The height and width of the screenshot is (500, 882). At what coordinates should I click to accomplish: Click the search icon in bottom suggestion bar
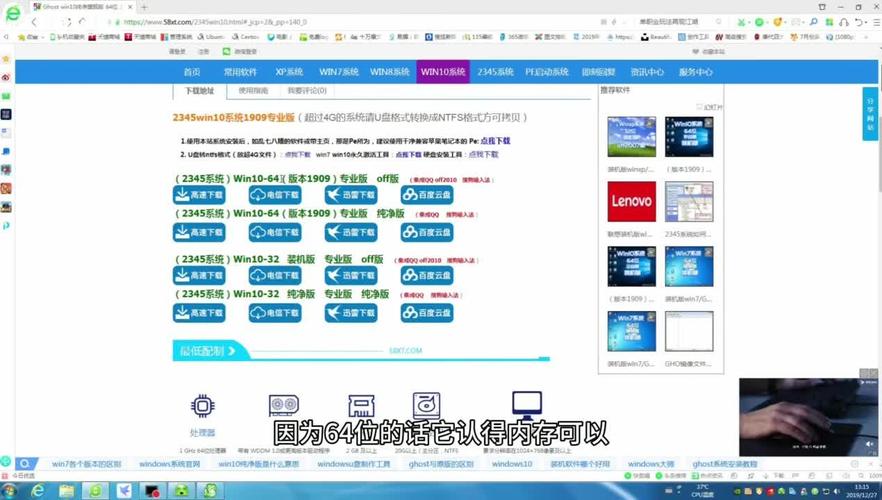[x=25, y=464]
